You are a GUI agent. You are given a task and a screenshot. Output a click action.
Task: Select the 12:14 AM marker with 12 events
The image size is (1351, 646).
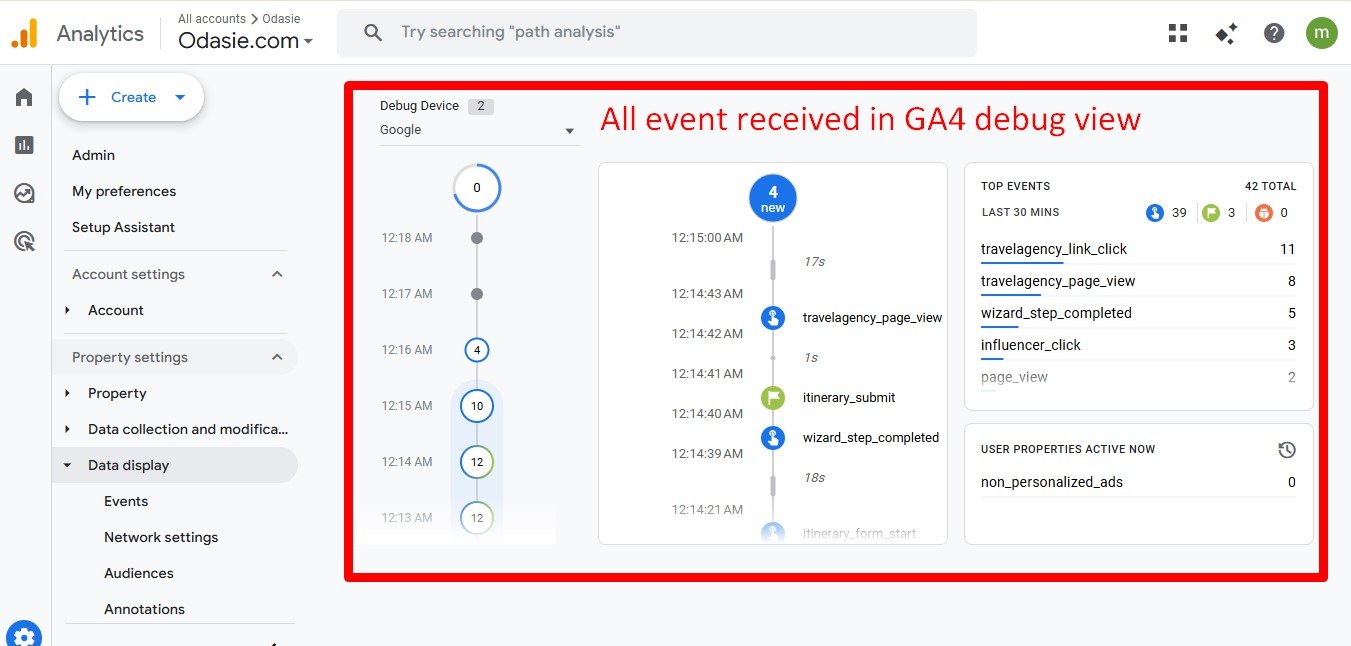pos(477,462)
